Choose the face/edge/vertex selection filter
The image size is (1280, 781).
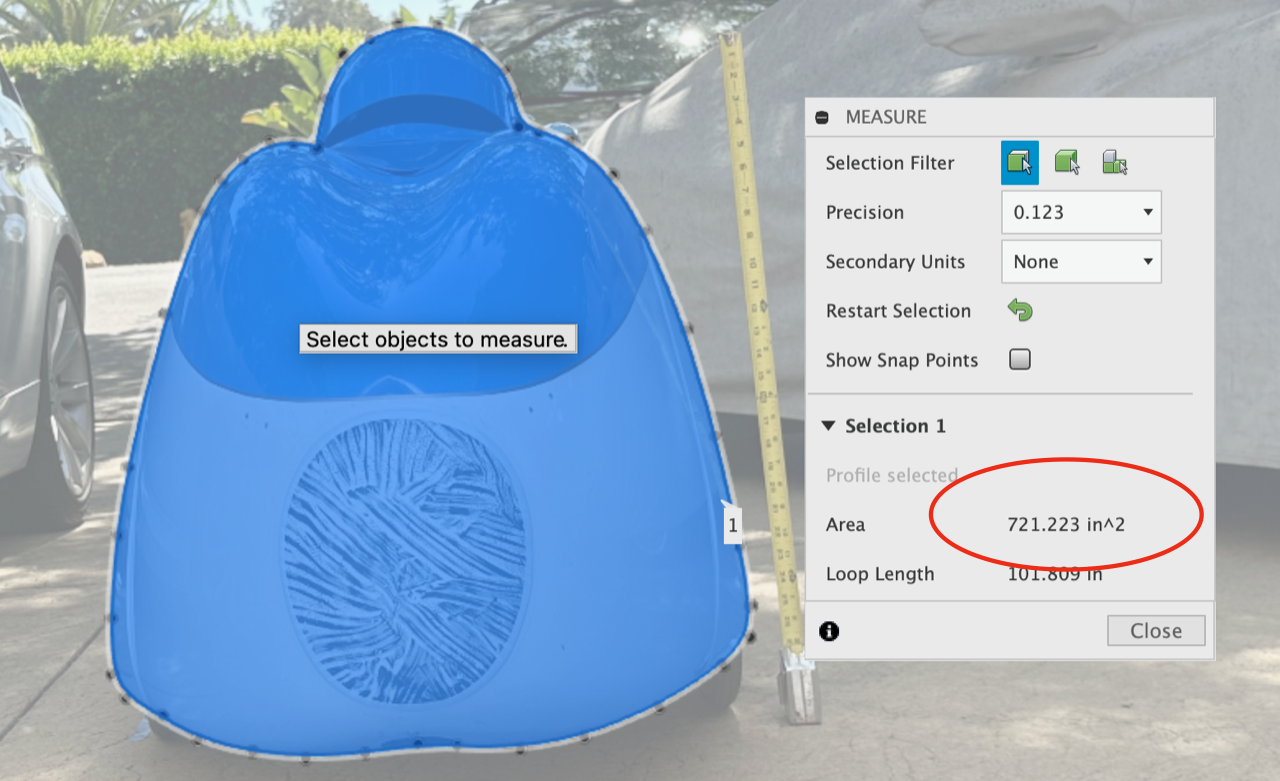1020,162
